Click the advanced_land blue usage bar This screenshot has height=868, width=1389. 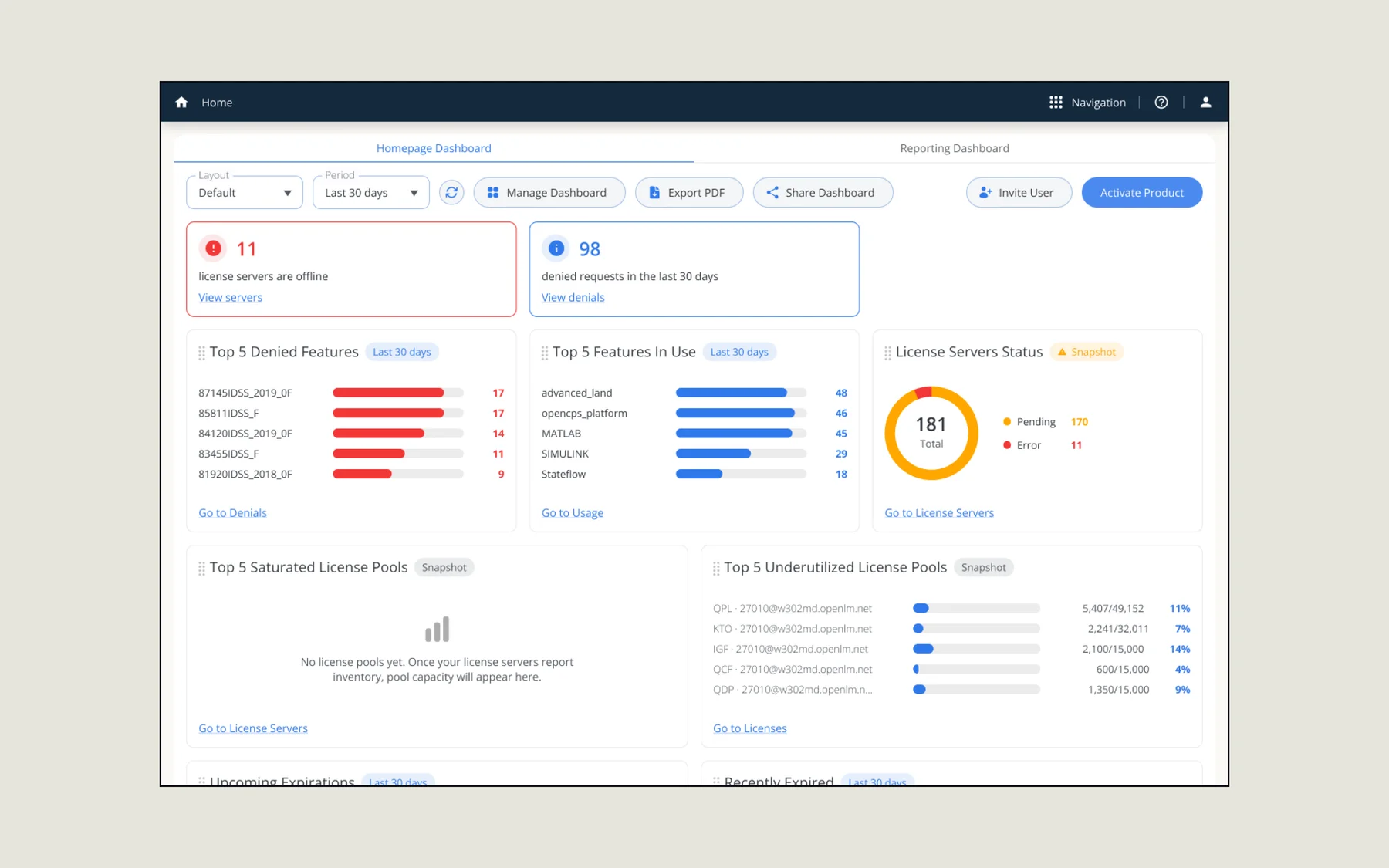741,393
